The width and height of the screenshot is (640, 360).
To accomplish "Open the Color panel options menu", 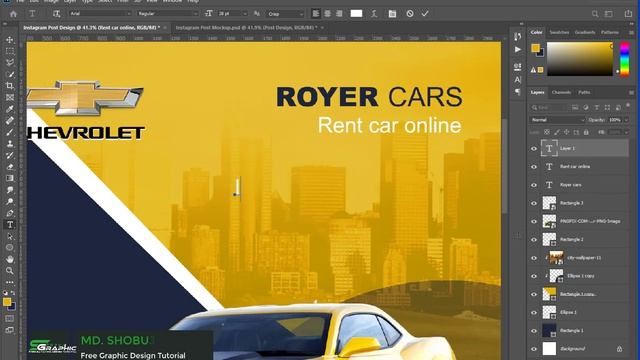I will (631, 32).
